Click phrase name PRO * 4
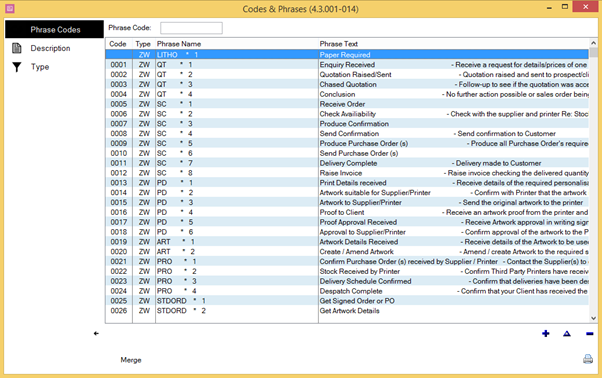Screen dimensions: 602x378 click(x=177, y=291)
